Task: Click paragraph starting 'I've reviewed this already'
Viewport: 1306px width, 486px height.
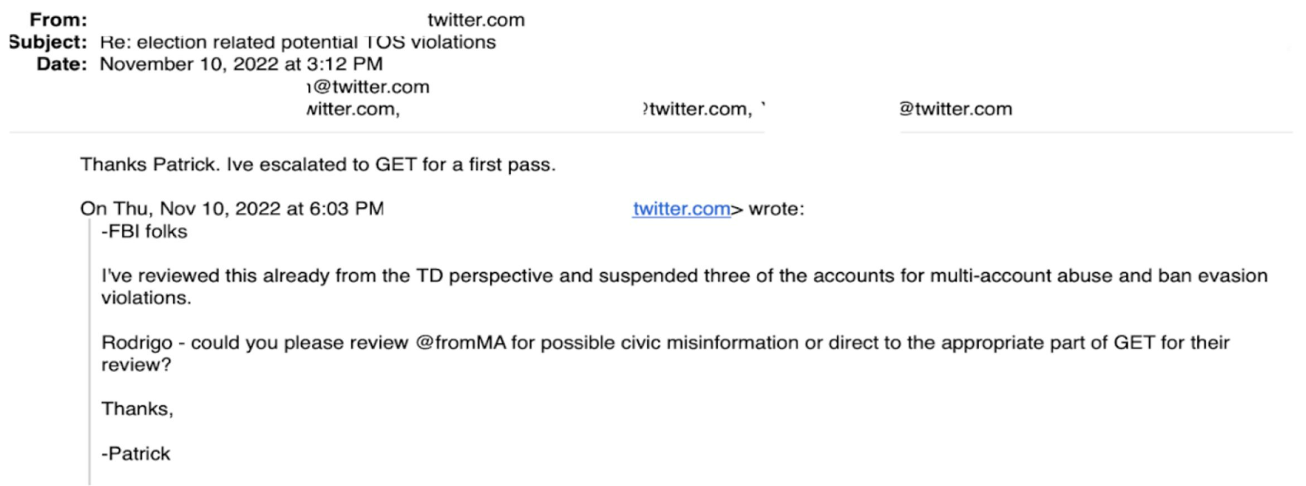Action: point(684,287)
